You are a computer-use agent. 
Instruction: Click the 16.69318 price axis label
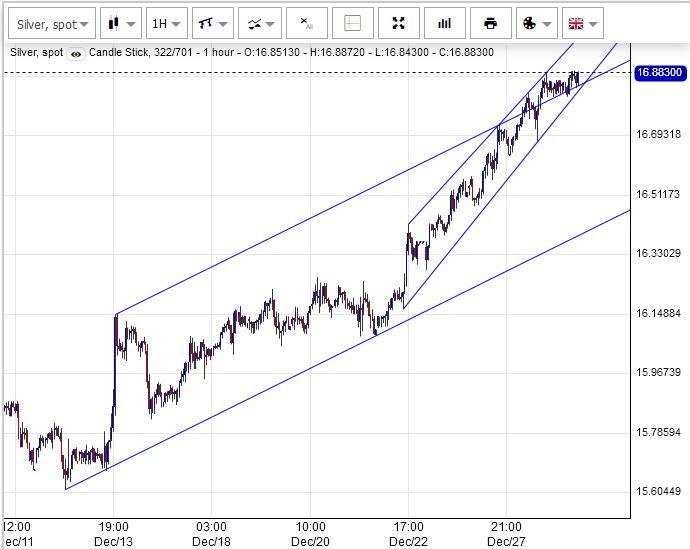point(658,134)
